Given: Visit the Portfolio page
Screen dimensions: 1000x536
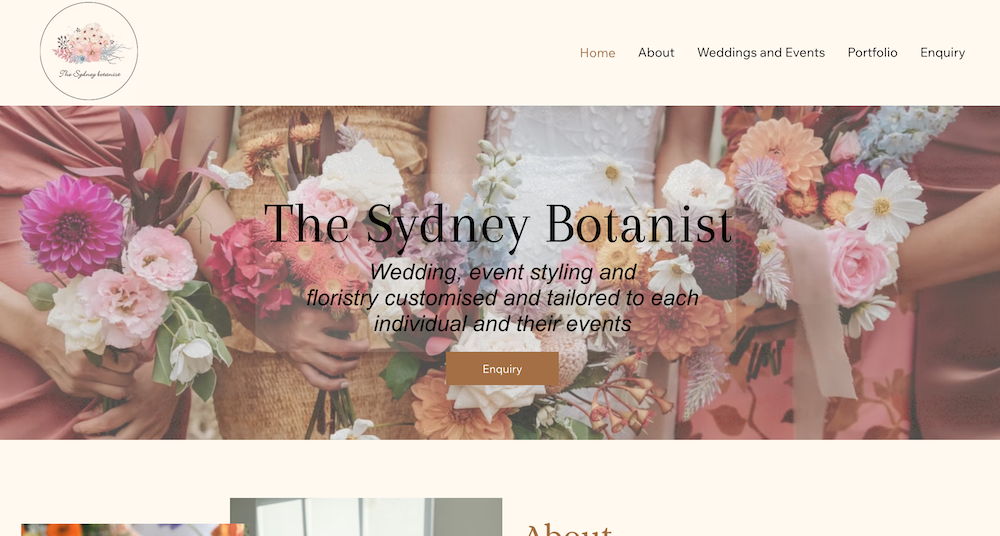Looking at the screenshot, I should (x=872, y=53).
